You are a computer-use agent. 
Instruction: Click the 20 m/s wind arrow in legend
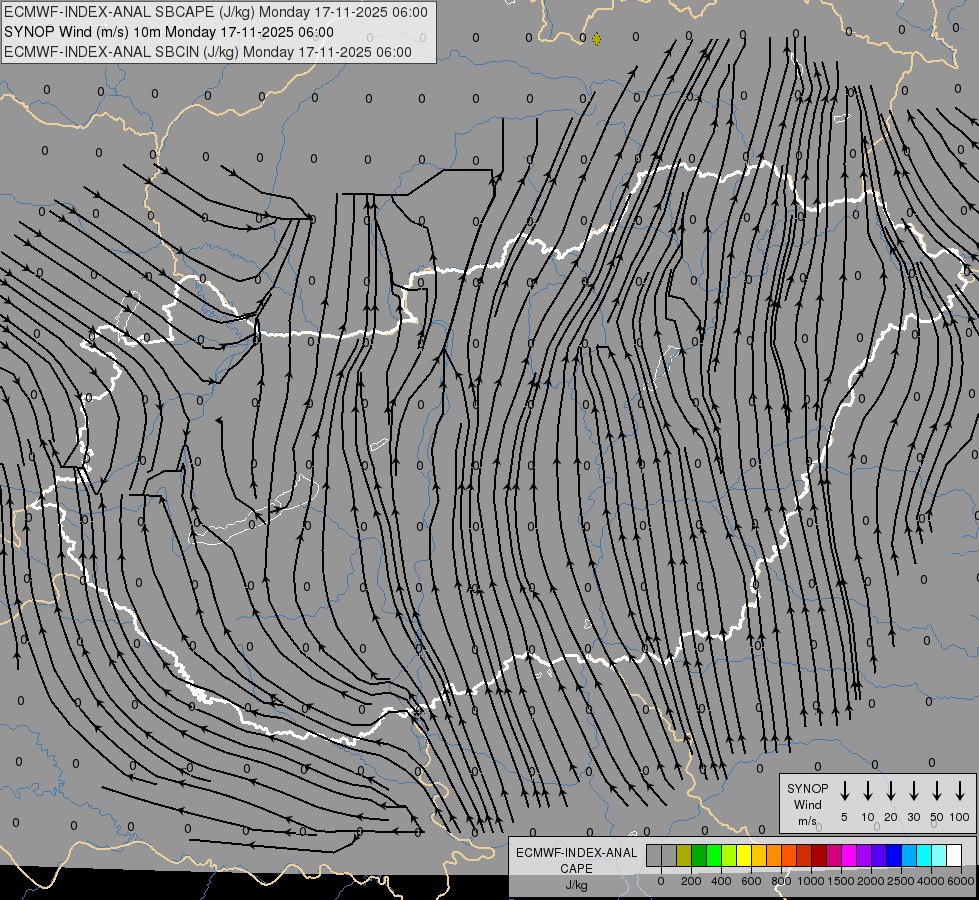point(890,791)
